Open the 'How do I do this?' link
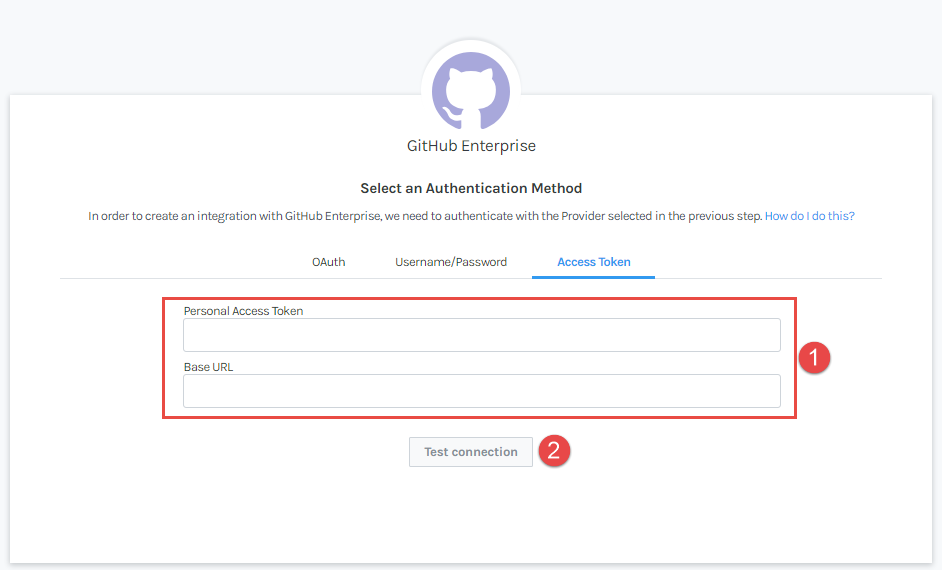 click(809, 216)
